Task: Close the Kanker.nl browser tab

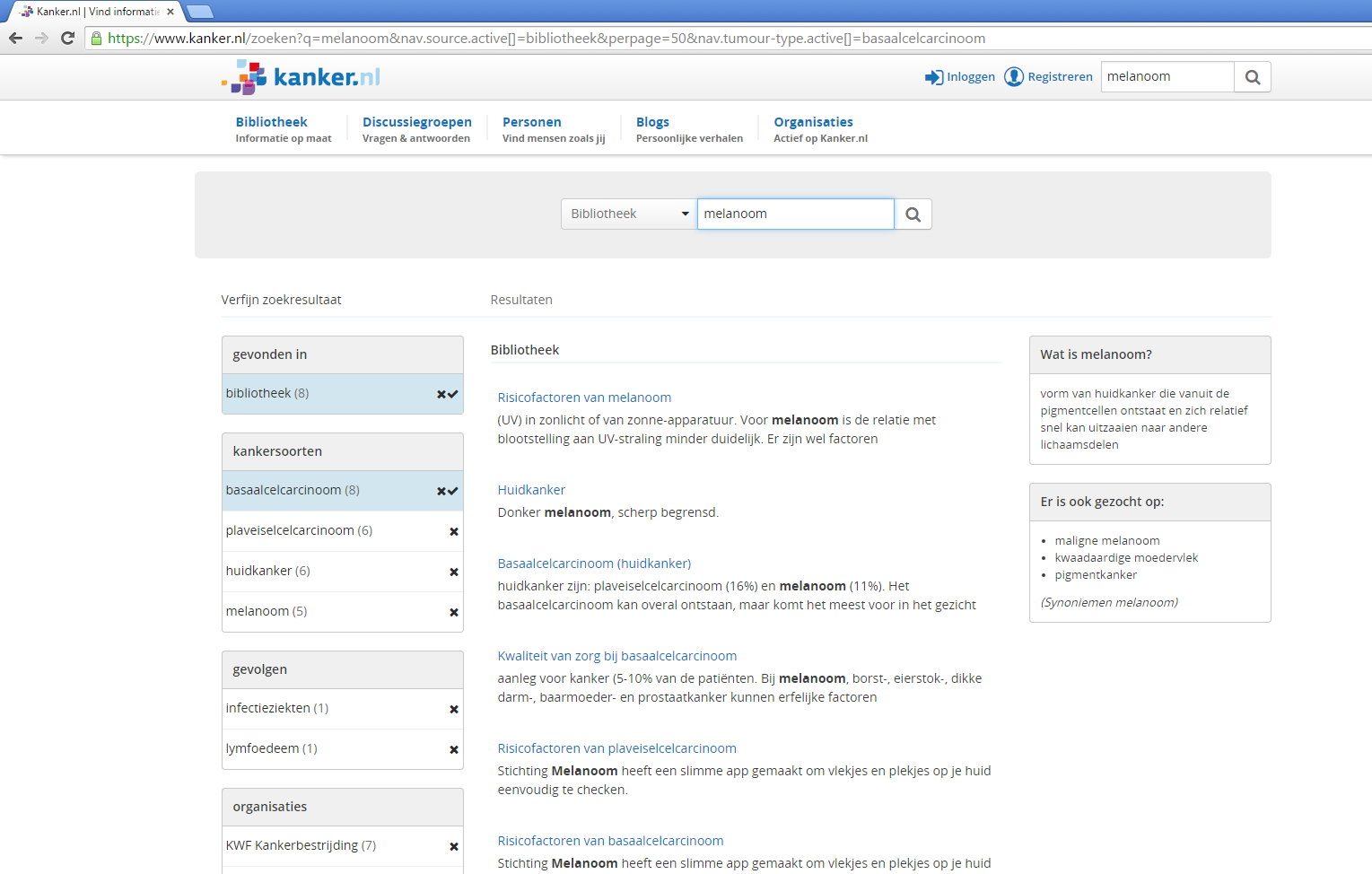Action: [170, 12]
